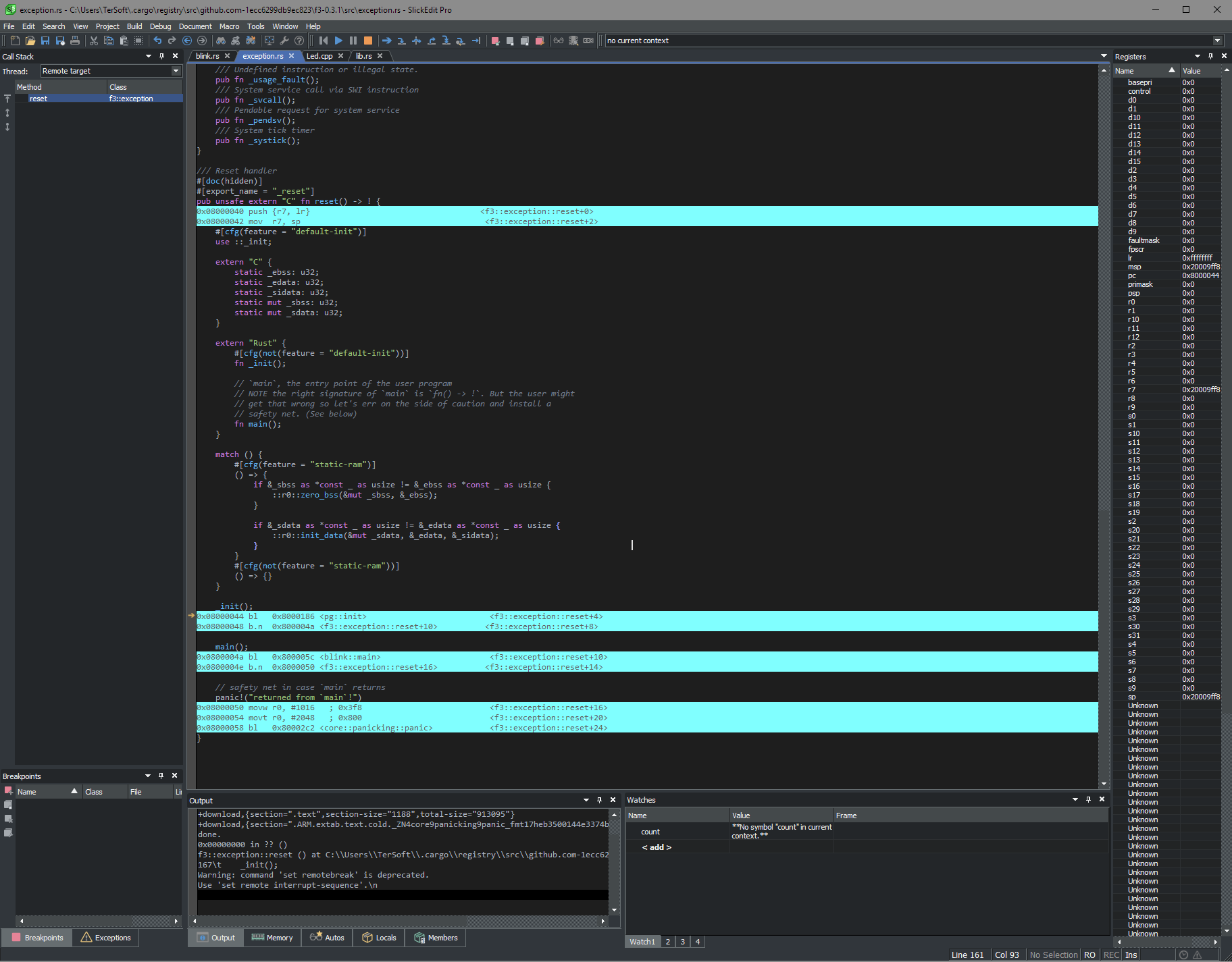Click the Paste clipboard icon
This screenshot has height=962, width=1232.
(x=124, y=41)
